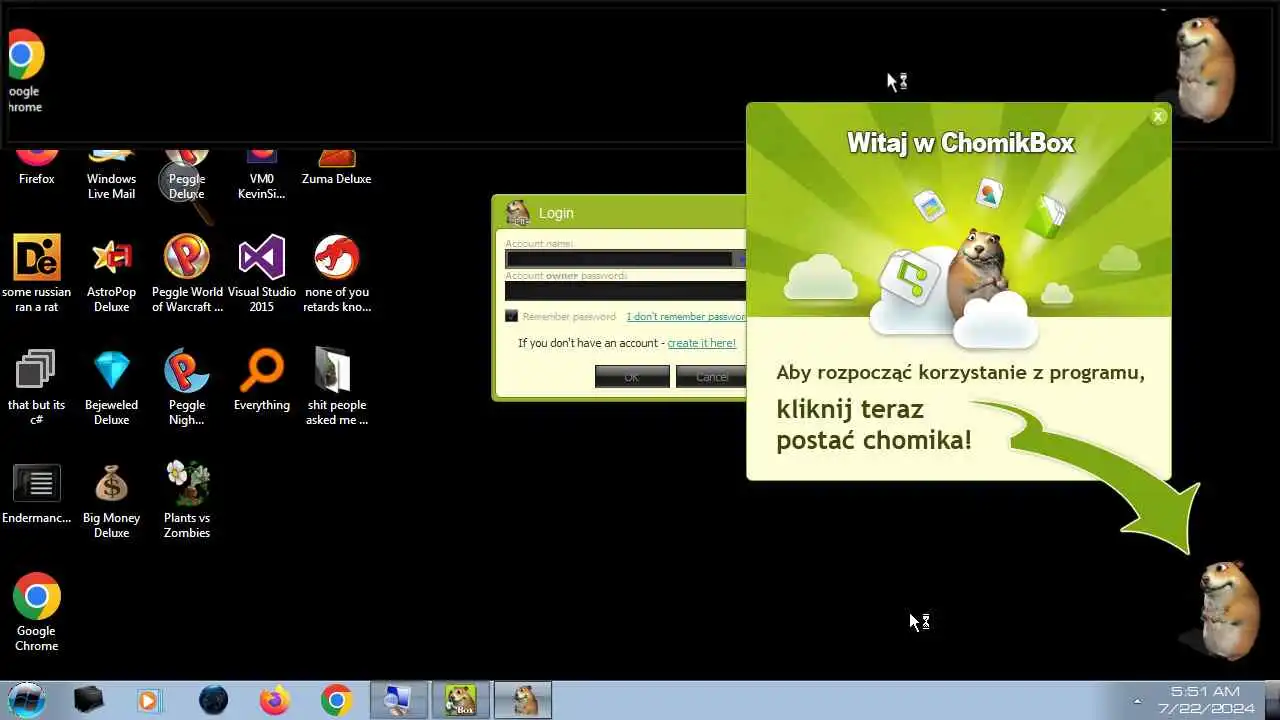Image resolution: width=1280 pixels, height=720 pixels.
Task: Click the hamster logo in the Login title bar
Action: pos(518,212)
